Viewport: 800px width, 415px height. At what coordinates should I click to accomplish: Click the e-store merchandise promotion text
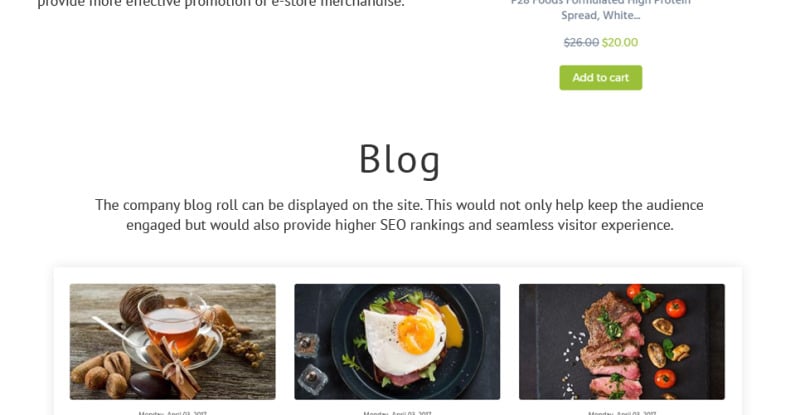(x=221, y=4)
